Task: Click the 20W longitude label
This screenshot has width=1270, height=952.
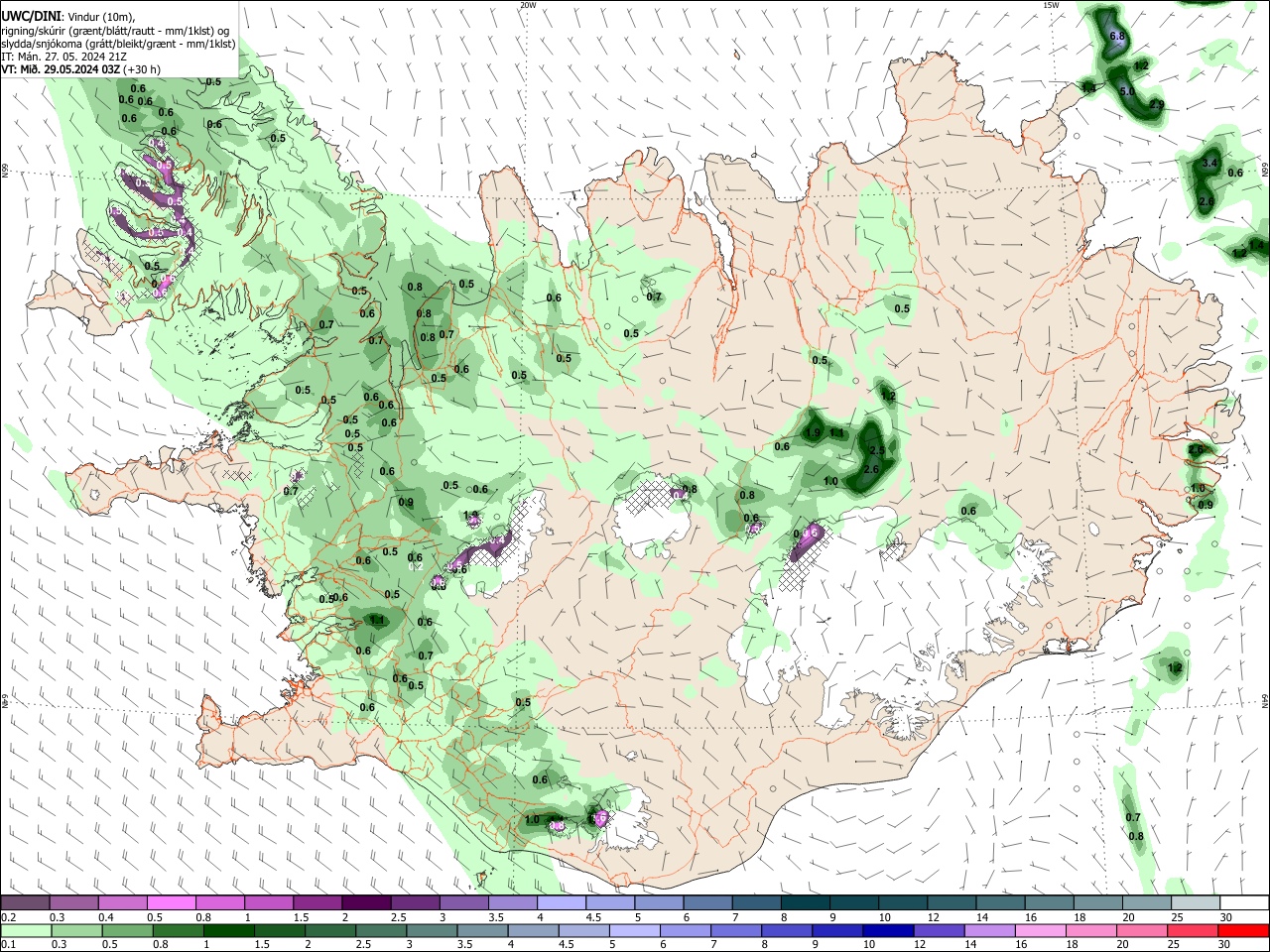Action: (x=528, y=5)
